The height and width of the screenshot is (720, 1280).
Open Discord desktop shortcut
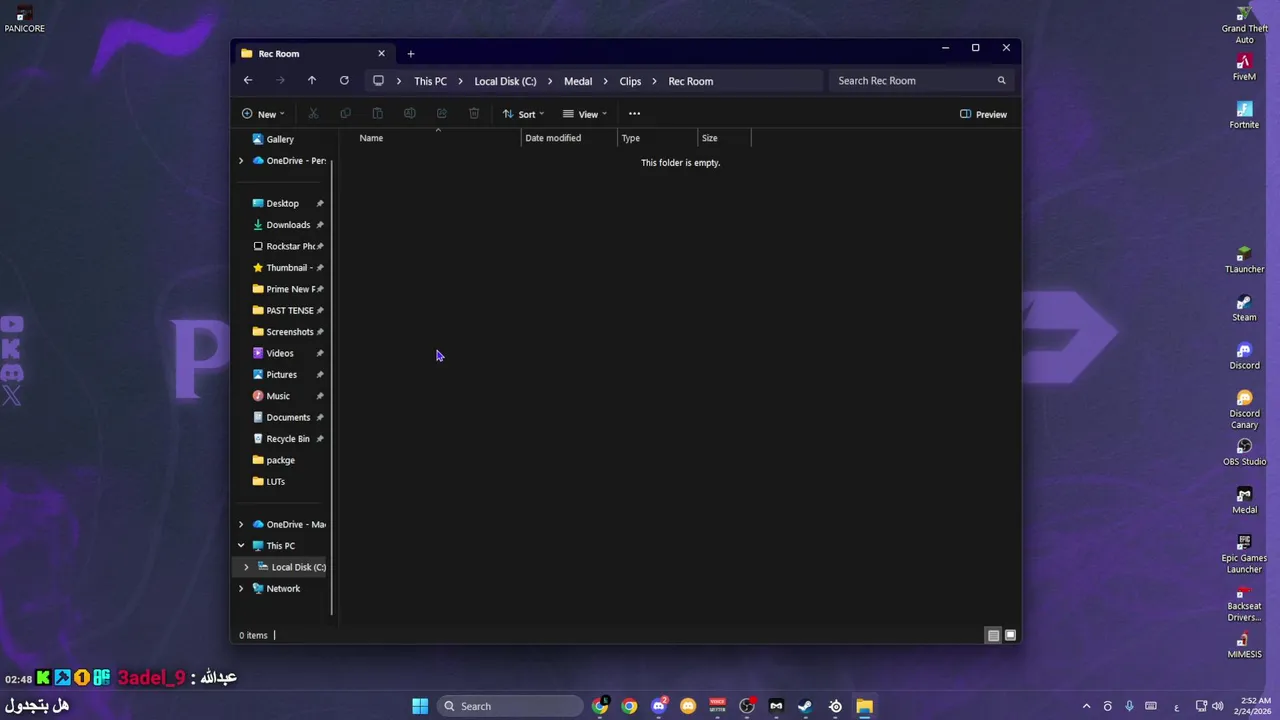[x=1244, y=356]
